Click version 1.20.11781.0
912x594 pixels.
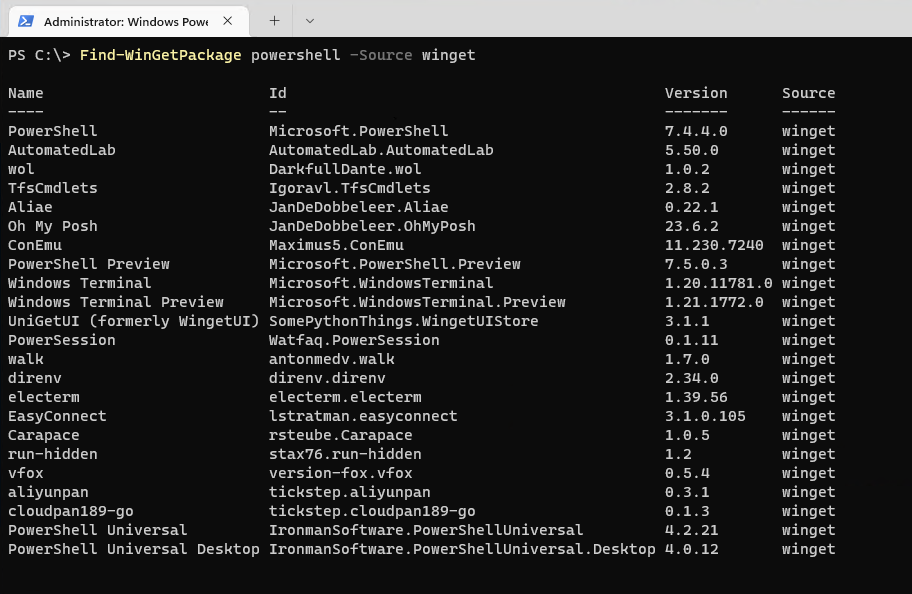[x=718, y=283]
